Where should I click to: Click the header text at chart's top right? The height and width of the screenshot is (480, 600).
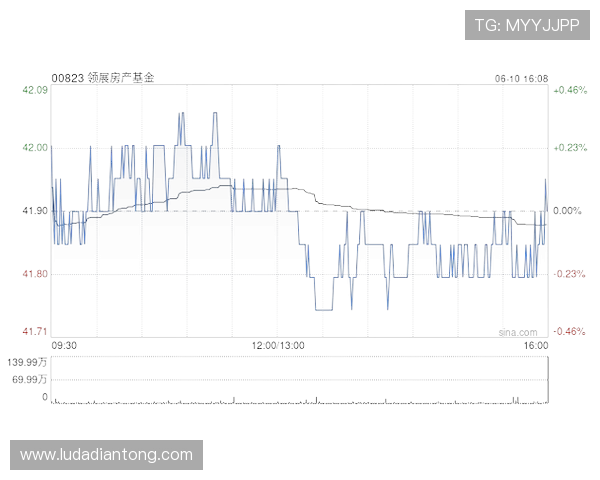click(x=518, y=77)
